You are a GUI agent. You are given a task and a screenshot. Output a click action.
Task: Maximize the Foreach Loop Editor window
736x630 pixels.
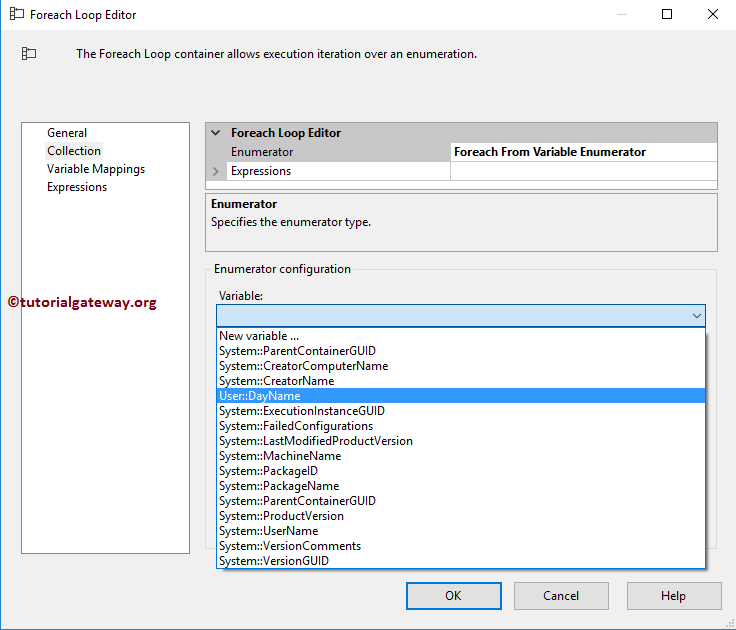pos(667,14)
